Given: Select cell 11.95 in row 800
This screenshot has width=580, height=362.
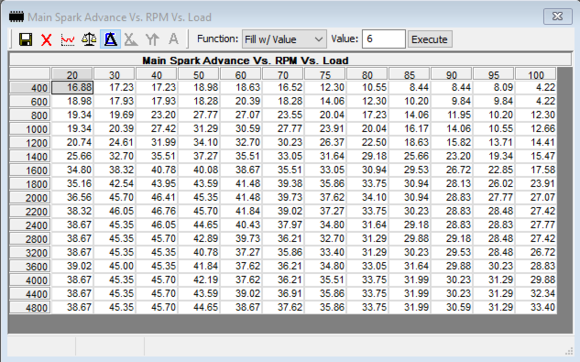Looking at the screenshot, I should (452, 115).
